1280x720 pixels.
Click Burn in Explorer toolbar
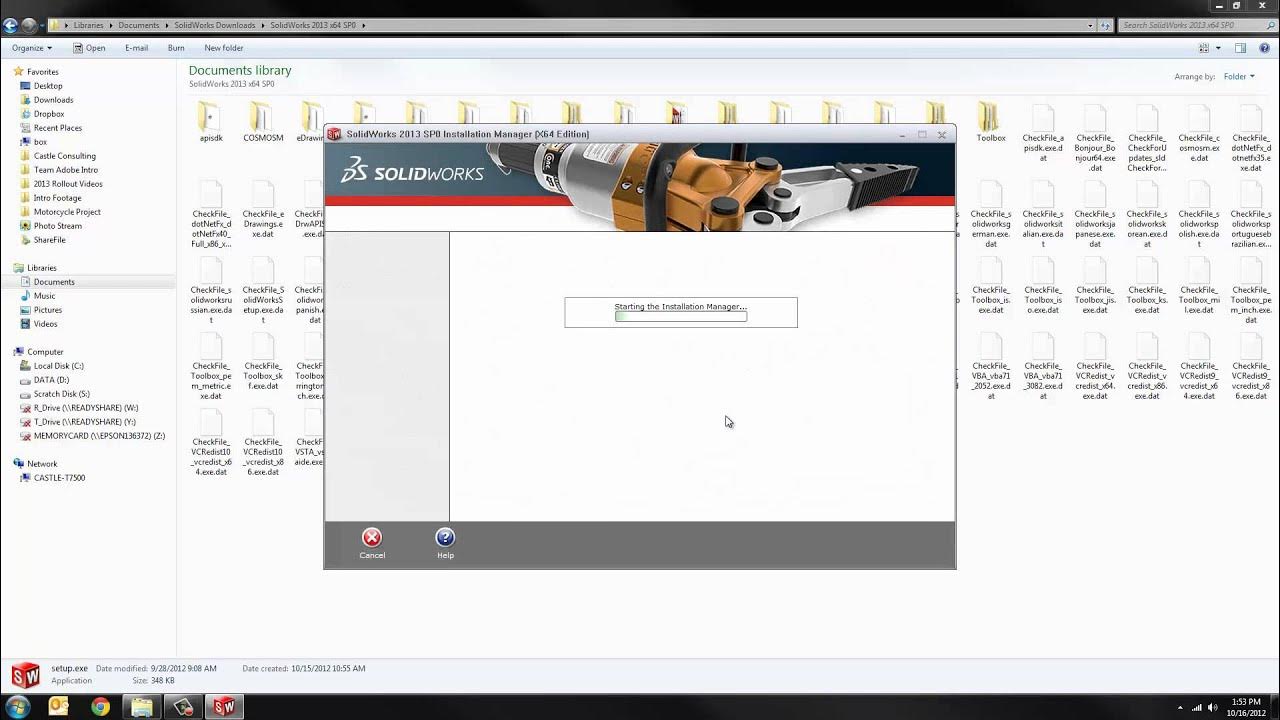(x=176, y=48)
